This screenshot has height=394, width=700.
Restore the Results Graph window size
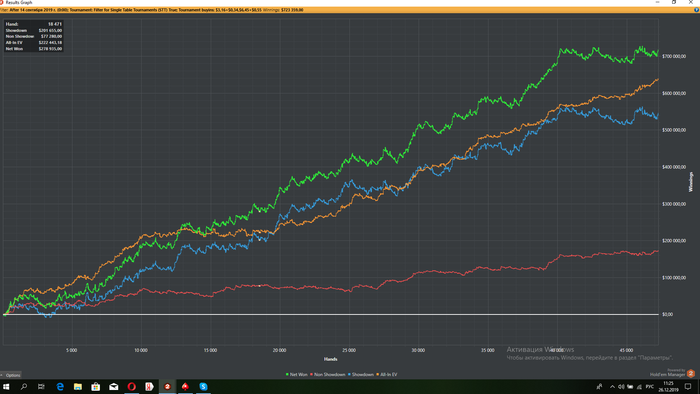pos(674,3)
